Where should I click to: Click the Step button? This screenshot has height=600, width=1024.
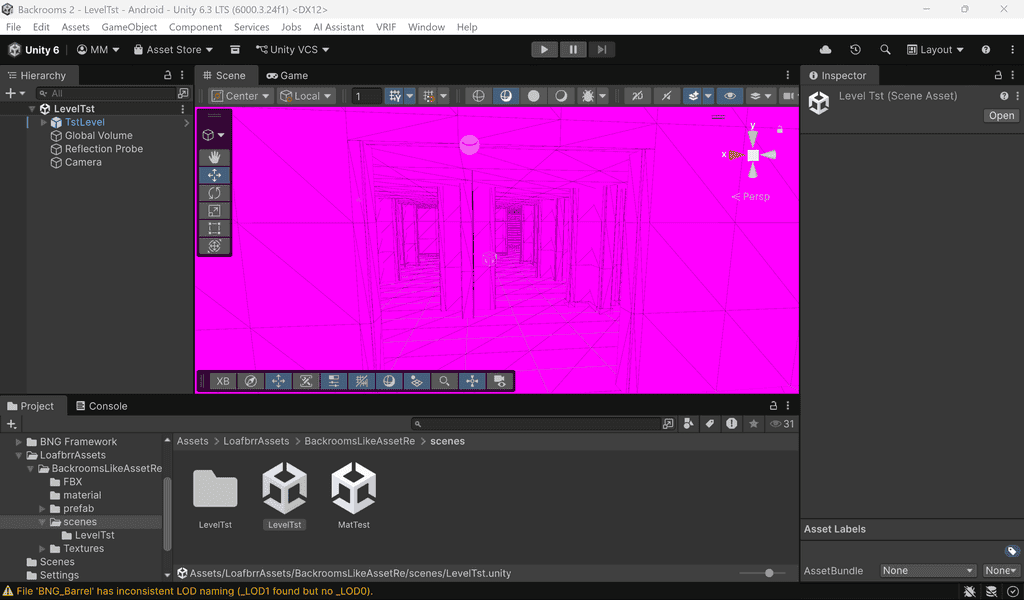(x=601, y=50)
